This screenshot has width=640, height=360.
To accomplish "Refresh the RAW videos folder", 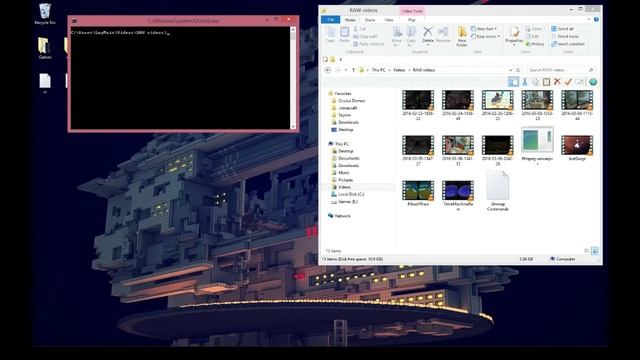I will tap(518, 70).
